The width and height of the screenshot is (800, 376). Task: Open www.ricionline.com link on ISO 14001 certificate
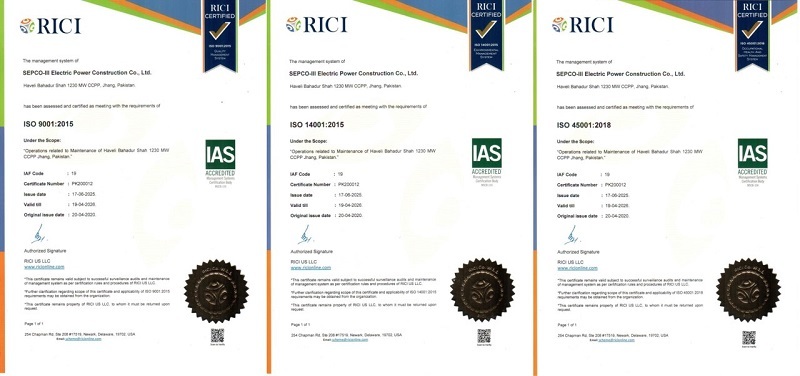[311, 267]
